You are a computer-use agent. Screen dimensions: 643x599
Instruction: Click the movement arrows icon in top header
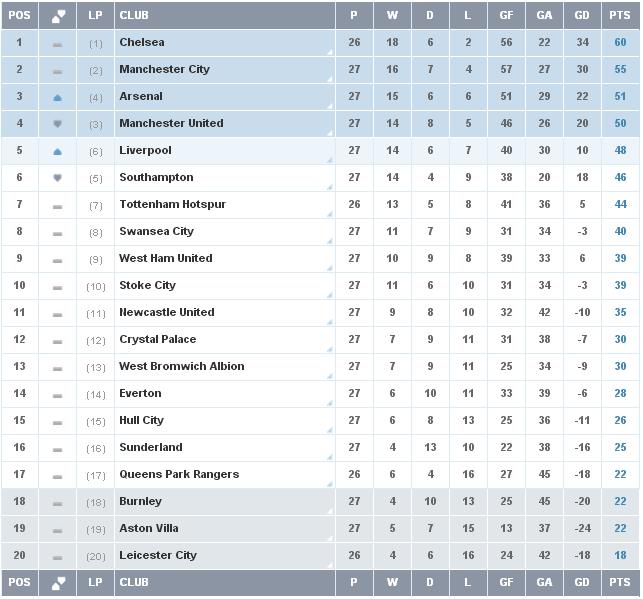pos(58,16)
